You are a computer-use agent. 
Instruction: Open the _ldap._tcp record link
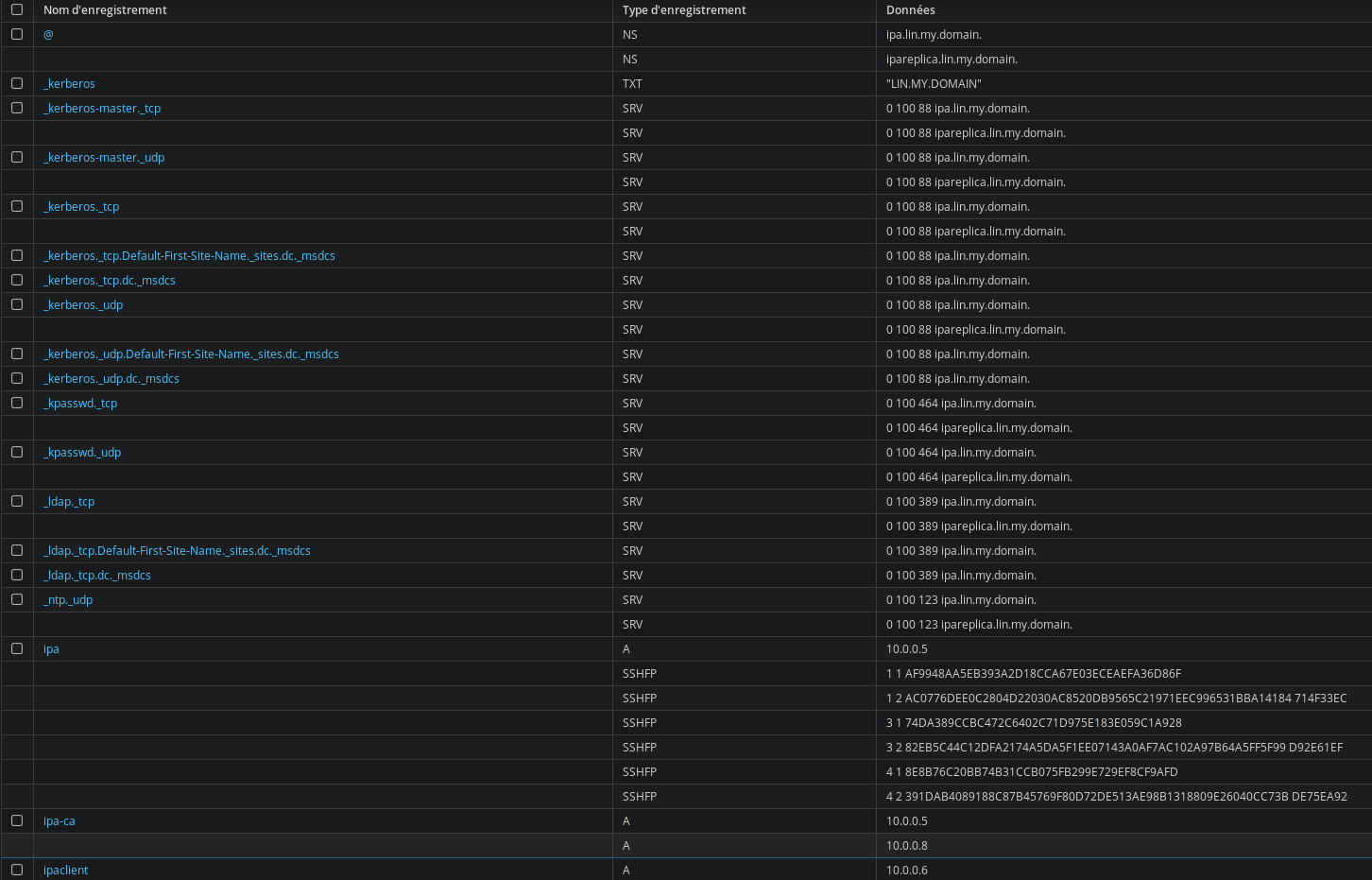tap(69, 501)
